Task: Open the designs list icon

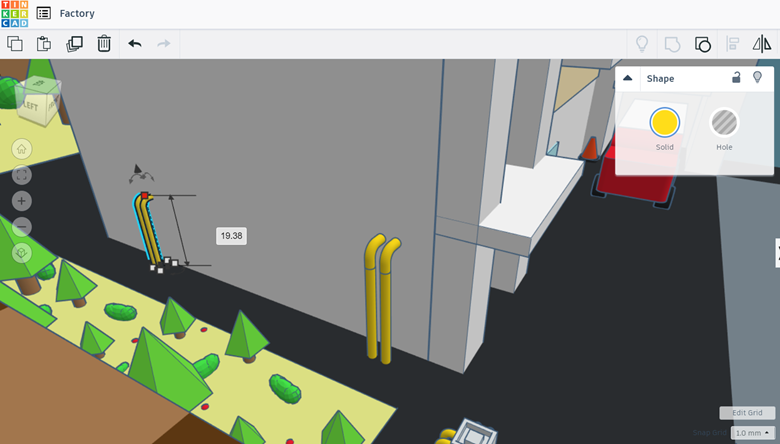Action: (x=44, y=13)
